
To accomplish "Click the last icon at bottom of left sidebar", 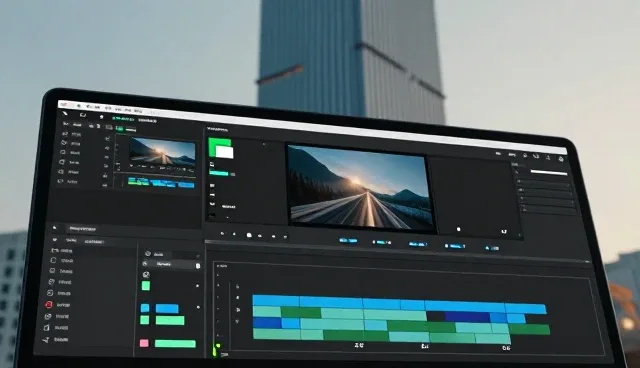I will pos(46,339).
